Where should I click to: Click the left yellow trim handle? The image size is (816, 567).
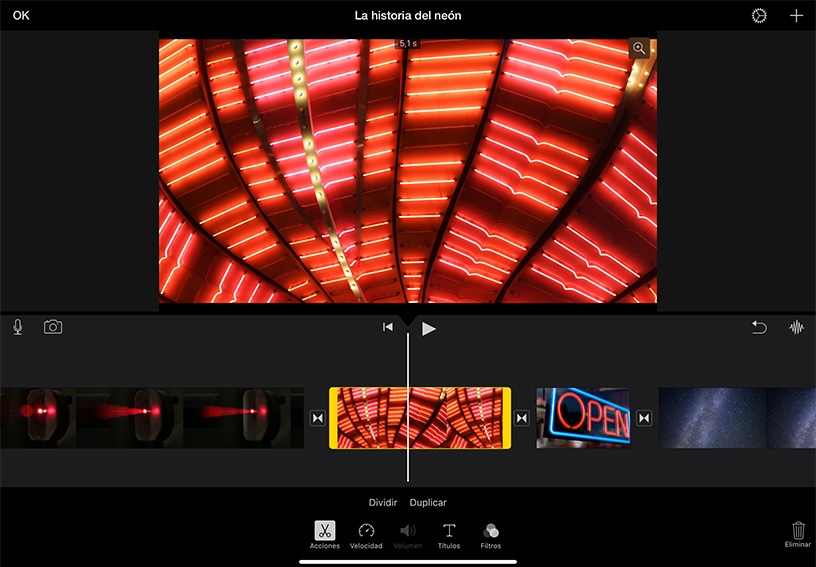333,418
